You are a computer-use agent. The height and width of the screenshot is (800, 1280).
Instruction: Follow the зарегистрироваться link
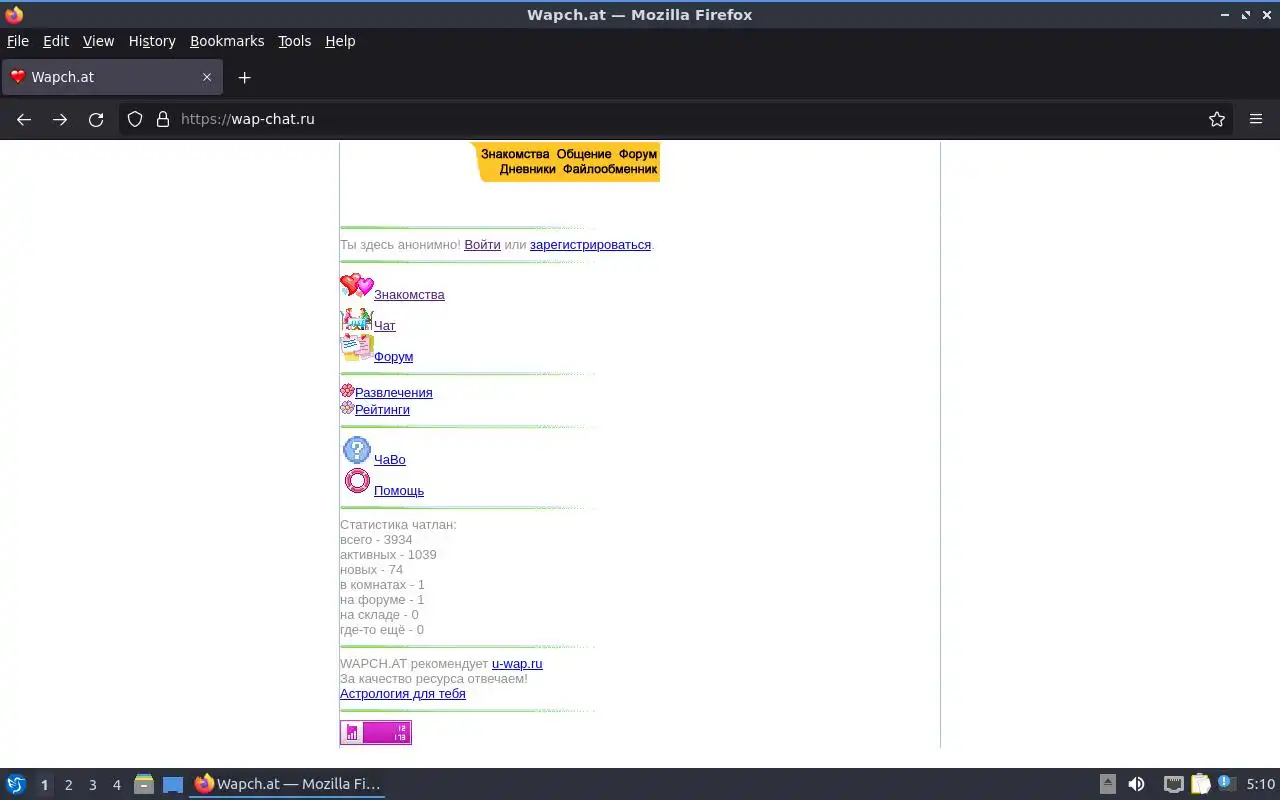pos(590,244)
